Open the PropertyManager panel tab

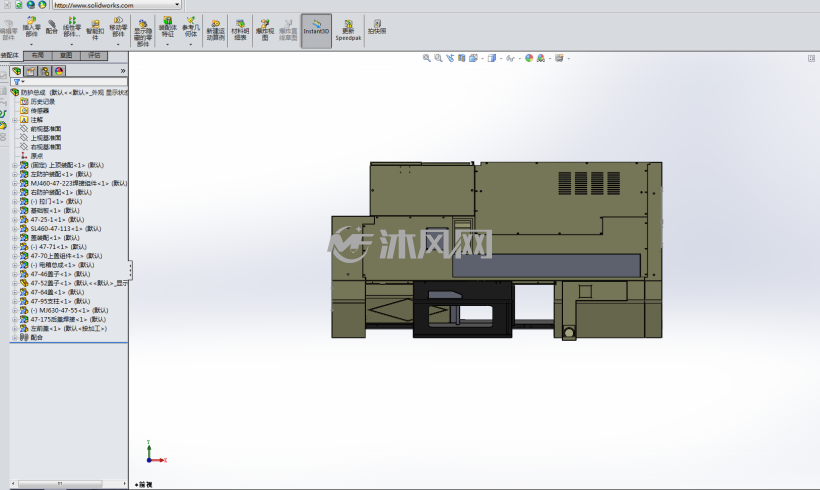click(x=31, y=71)
